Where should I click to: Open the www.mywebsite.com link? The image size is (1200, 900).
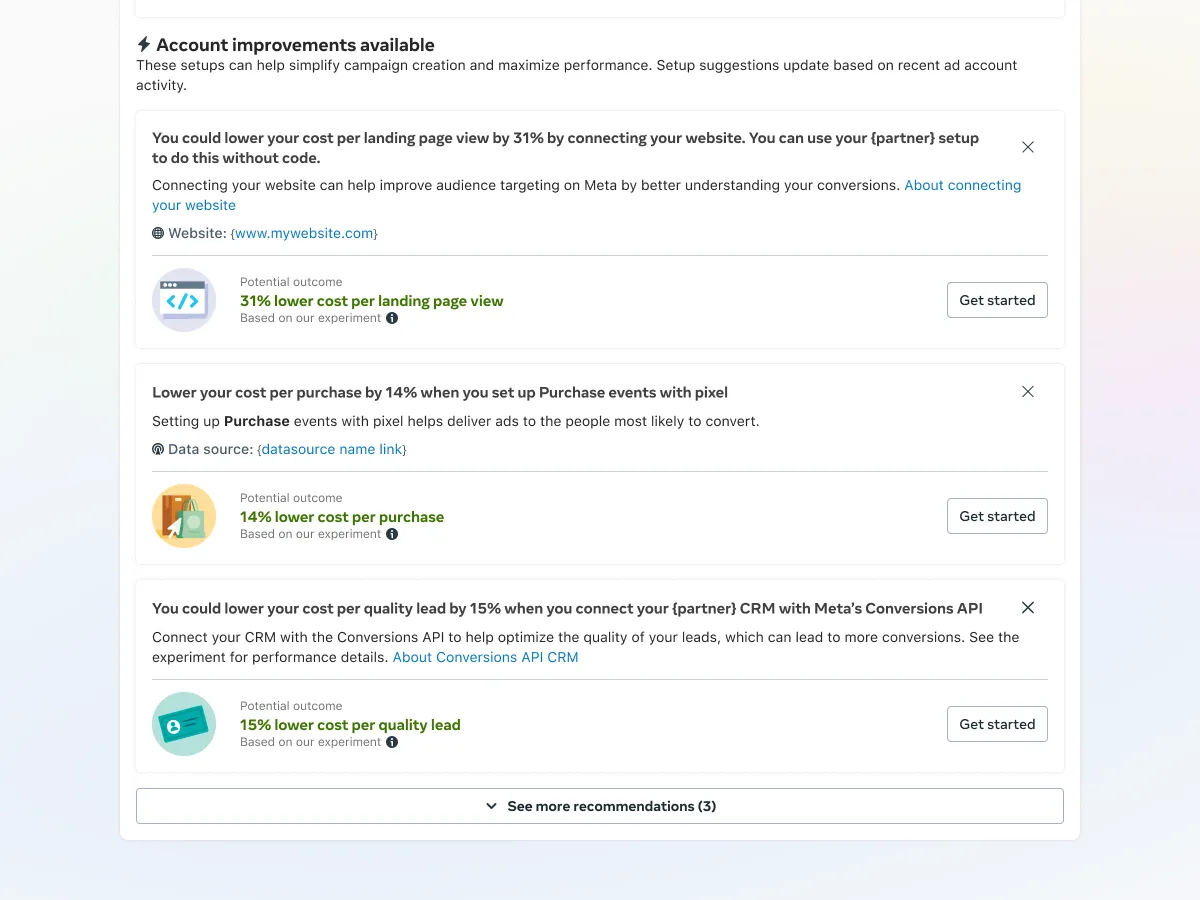[x=304, y=233]
